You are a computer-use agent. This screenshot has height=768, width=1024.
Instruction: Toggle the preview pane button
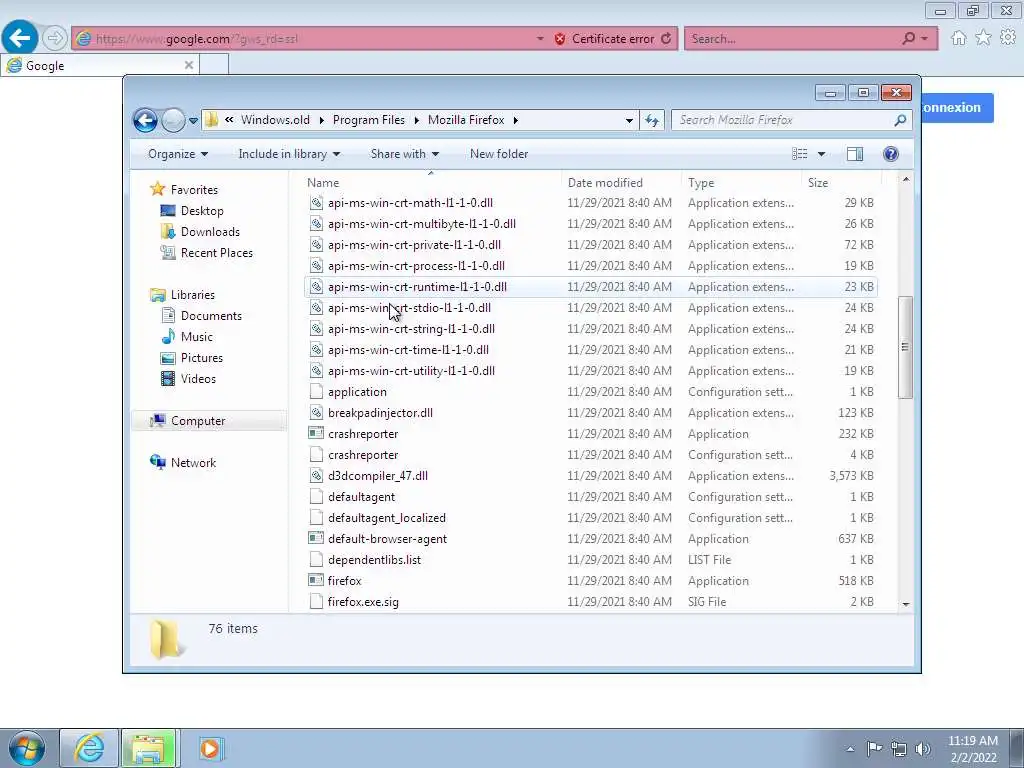click(855, 154)
